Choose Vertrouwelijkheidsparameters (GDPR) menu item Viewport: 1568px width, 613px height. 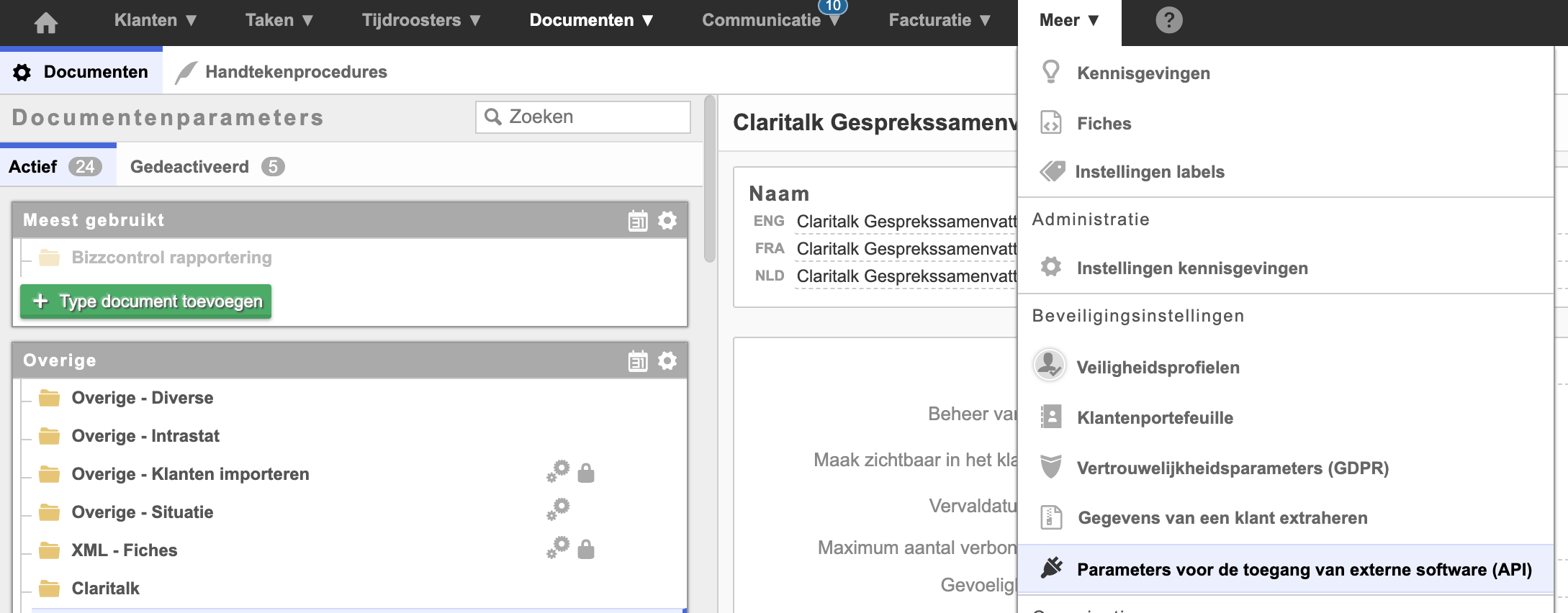click(x=1232, y=468)
